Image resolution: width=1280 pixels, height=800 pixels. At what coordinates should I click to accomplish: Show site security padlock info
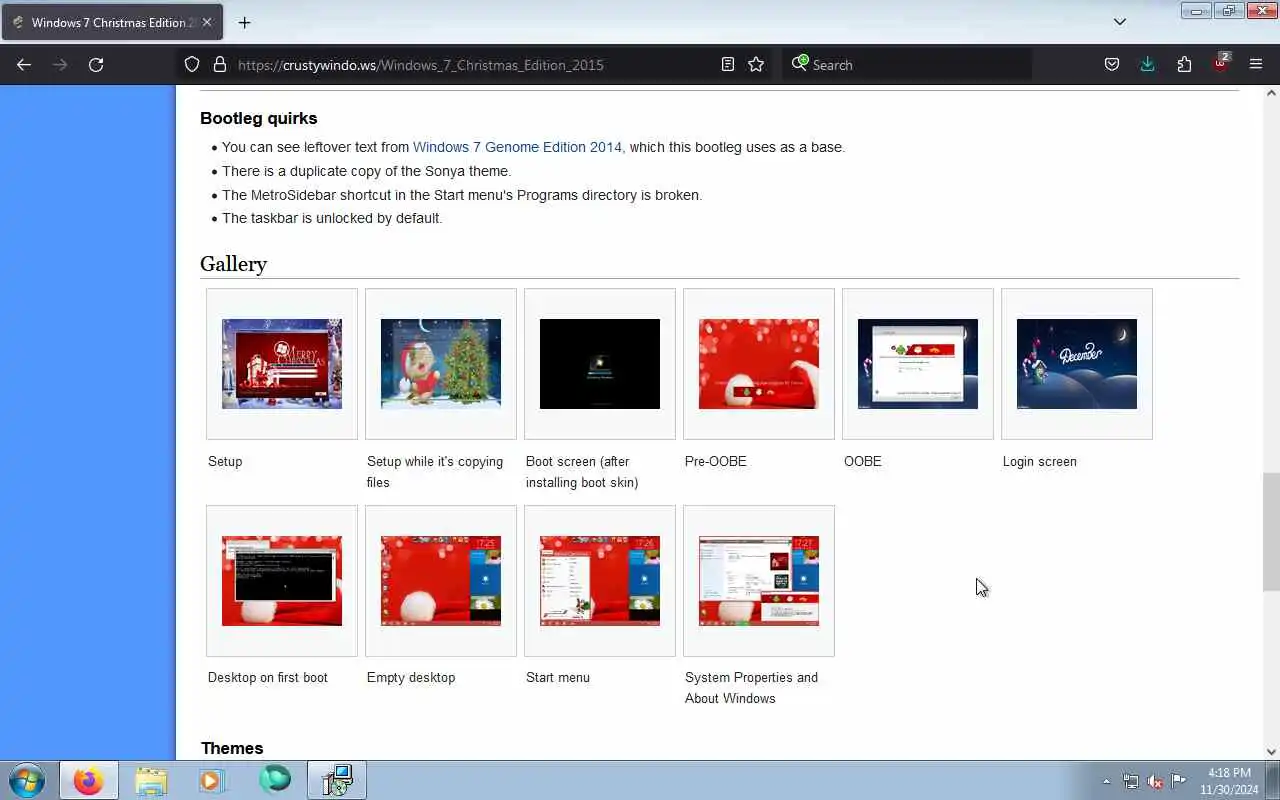220,64
